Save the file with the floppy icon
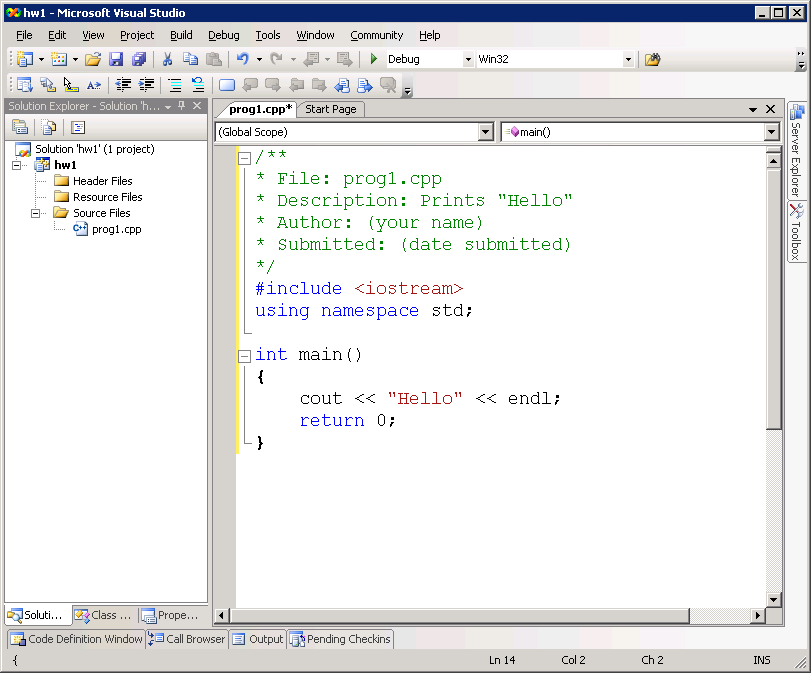The height and width of the screenshot is (673, 811). pyautogui.click(x=116, y=59)
